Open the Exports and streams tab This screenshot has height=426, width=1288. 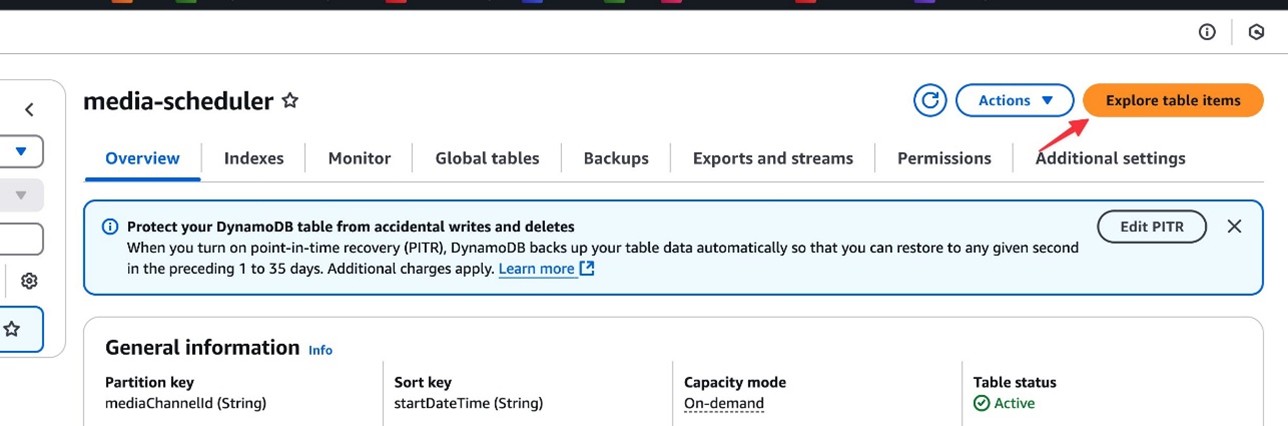pos(772,158)
